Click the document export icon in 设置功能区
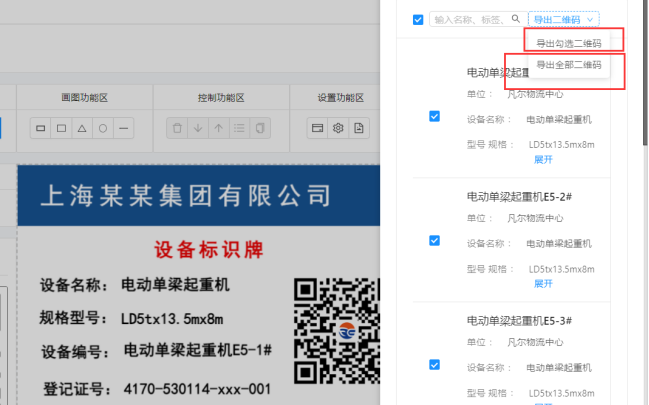 359,129
